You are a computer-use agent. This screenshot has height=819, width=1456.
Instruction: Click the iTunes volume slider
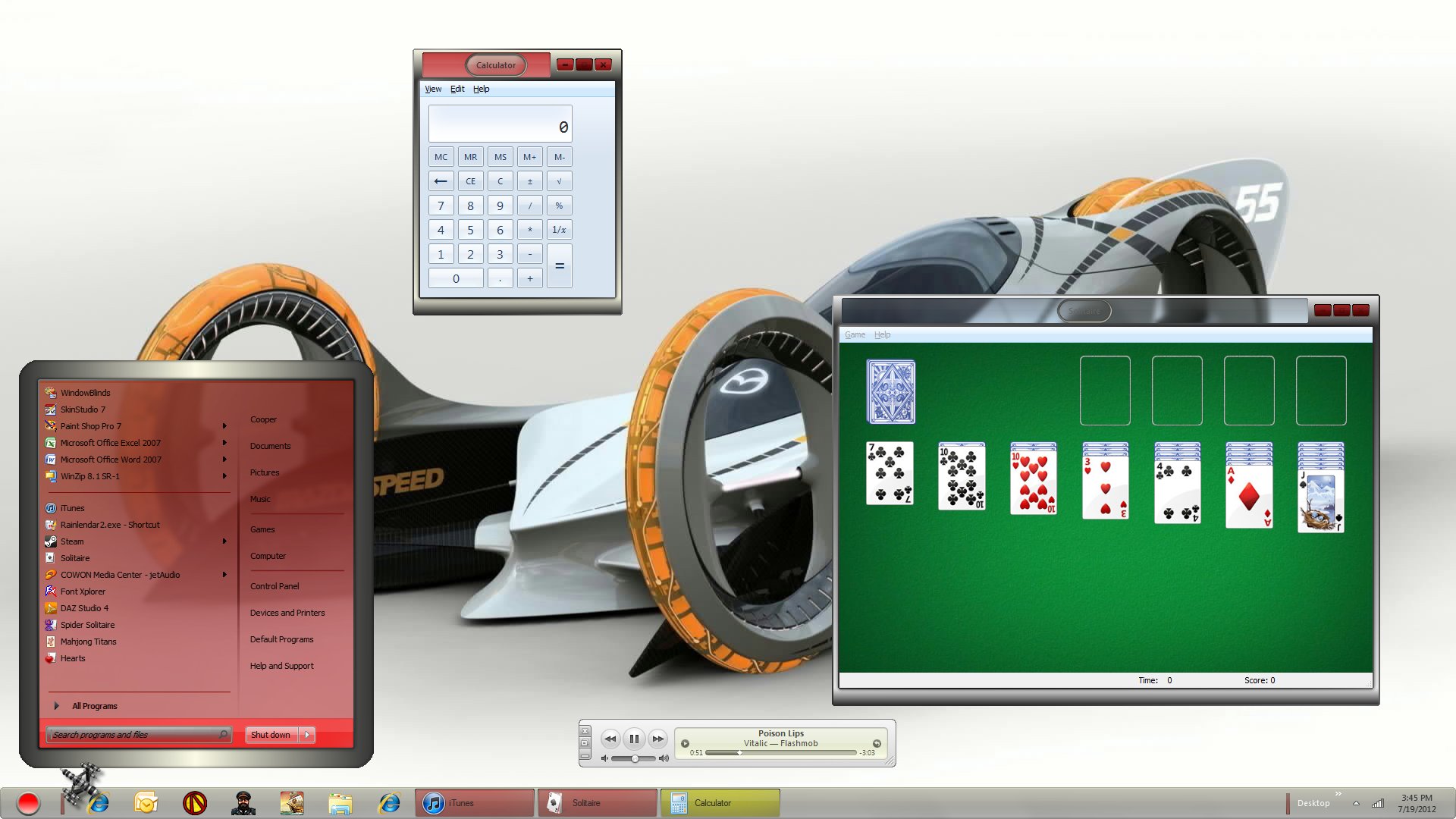(634, 758)
